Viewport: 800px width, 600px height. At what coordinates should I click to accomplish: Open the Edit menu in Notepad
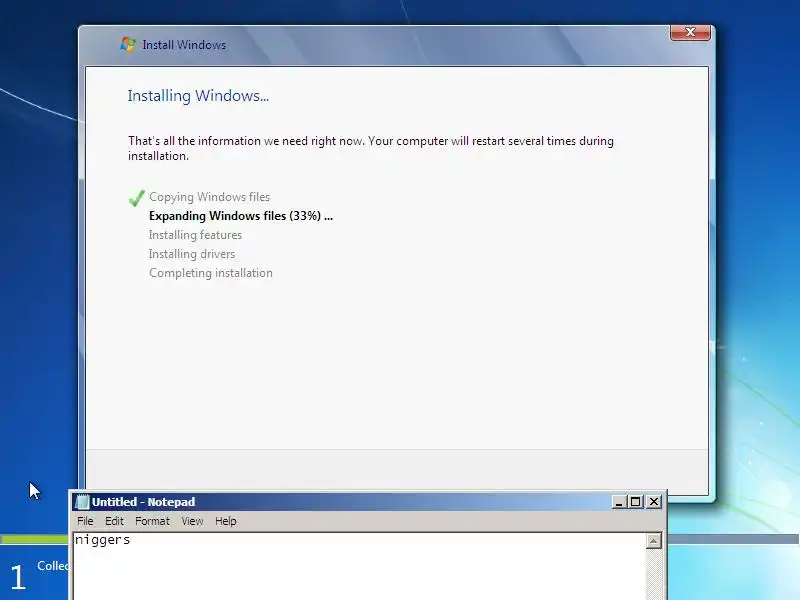[x=114, y=521]
